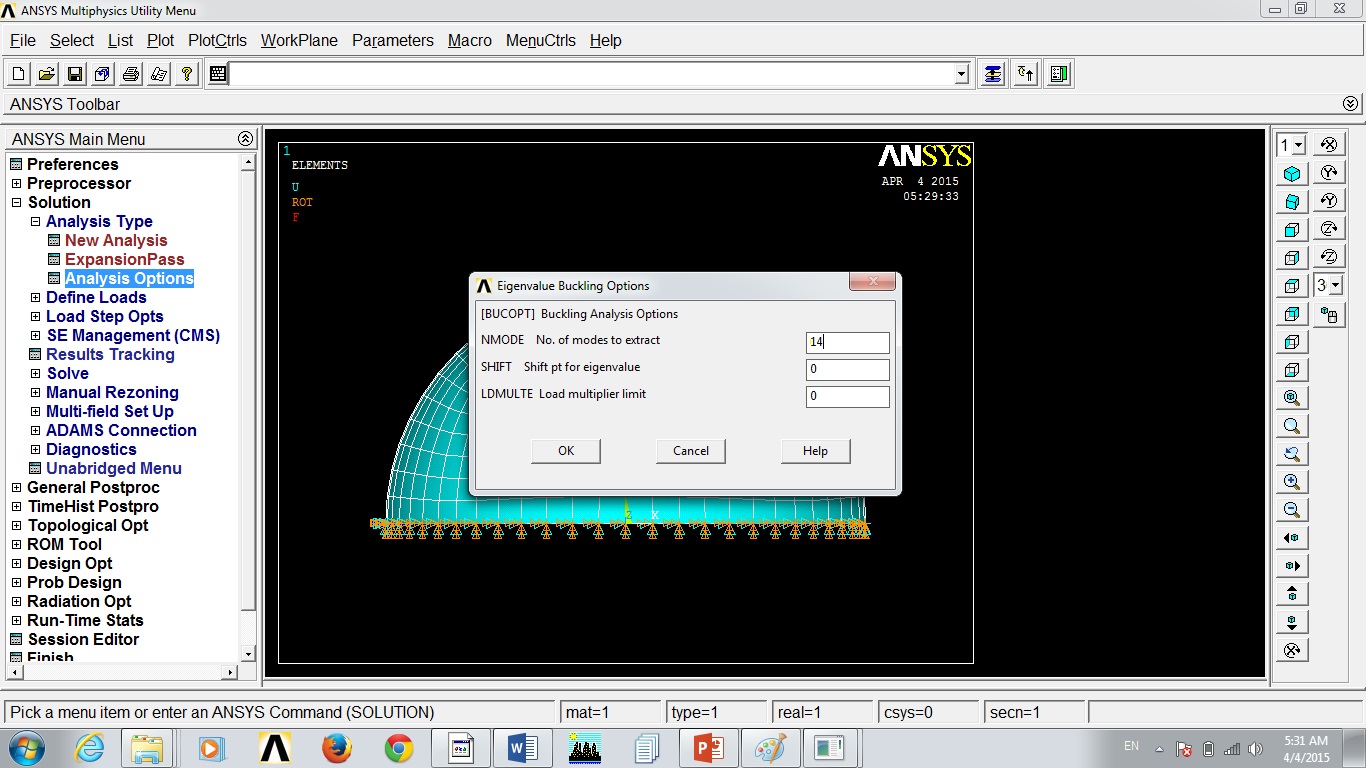Screen dimensions: 1366x768
Task: Click the NMODE modes to extract field
Action: coord(848,342)
